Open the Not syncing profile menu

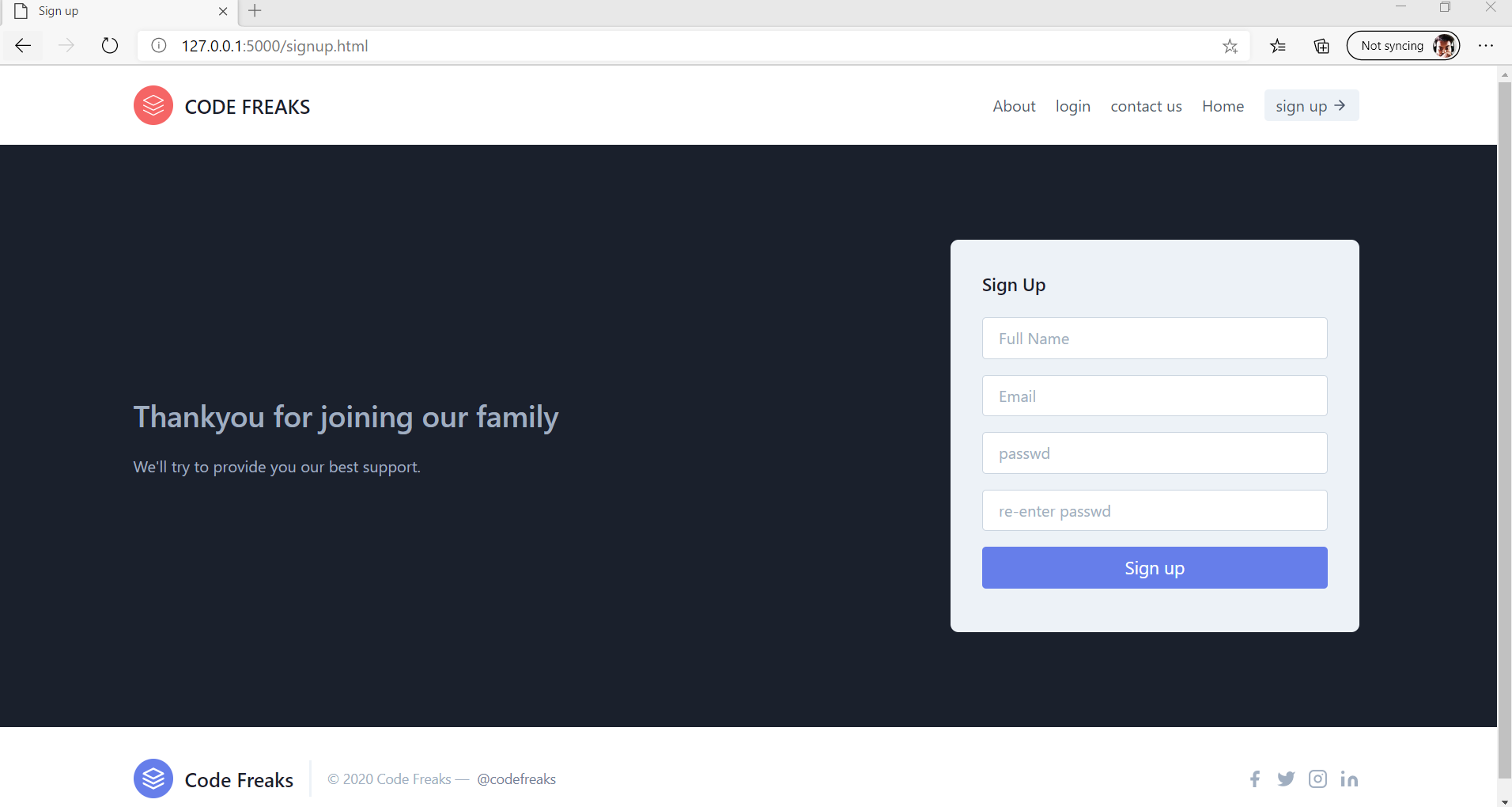click(x=1403, y=45)
